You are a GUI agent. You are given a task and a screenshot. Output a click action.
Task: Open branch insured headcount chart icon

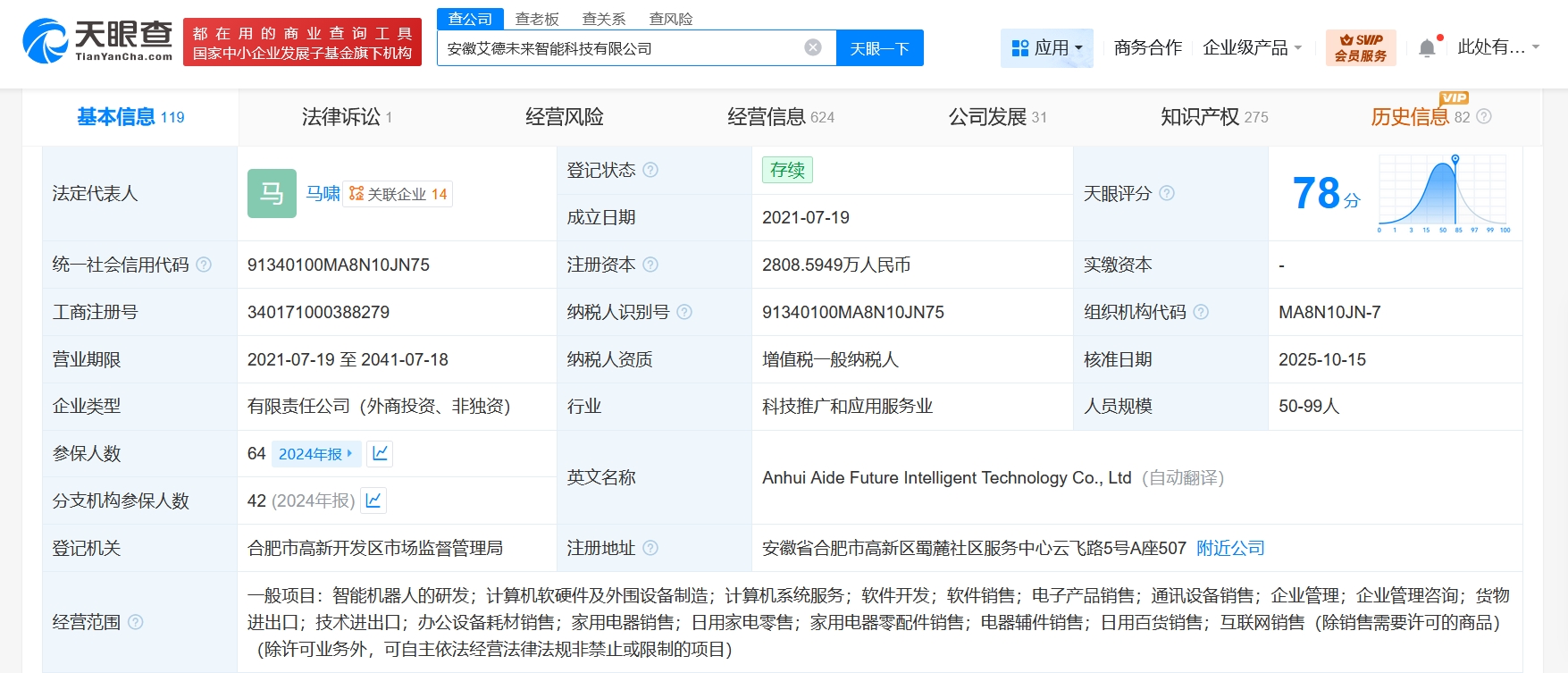[373, 501]
